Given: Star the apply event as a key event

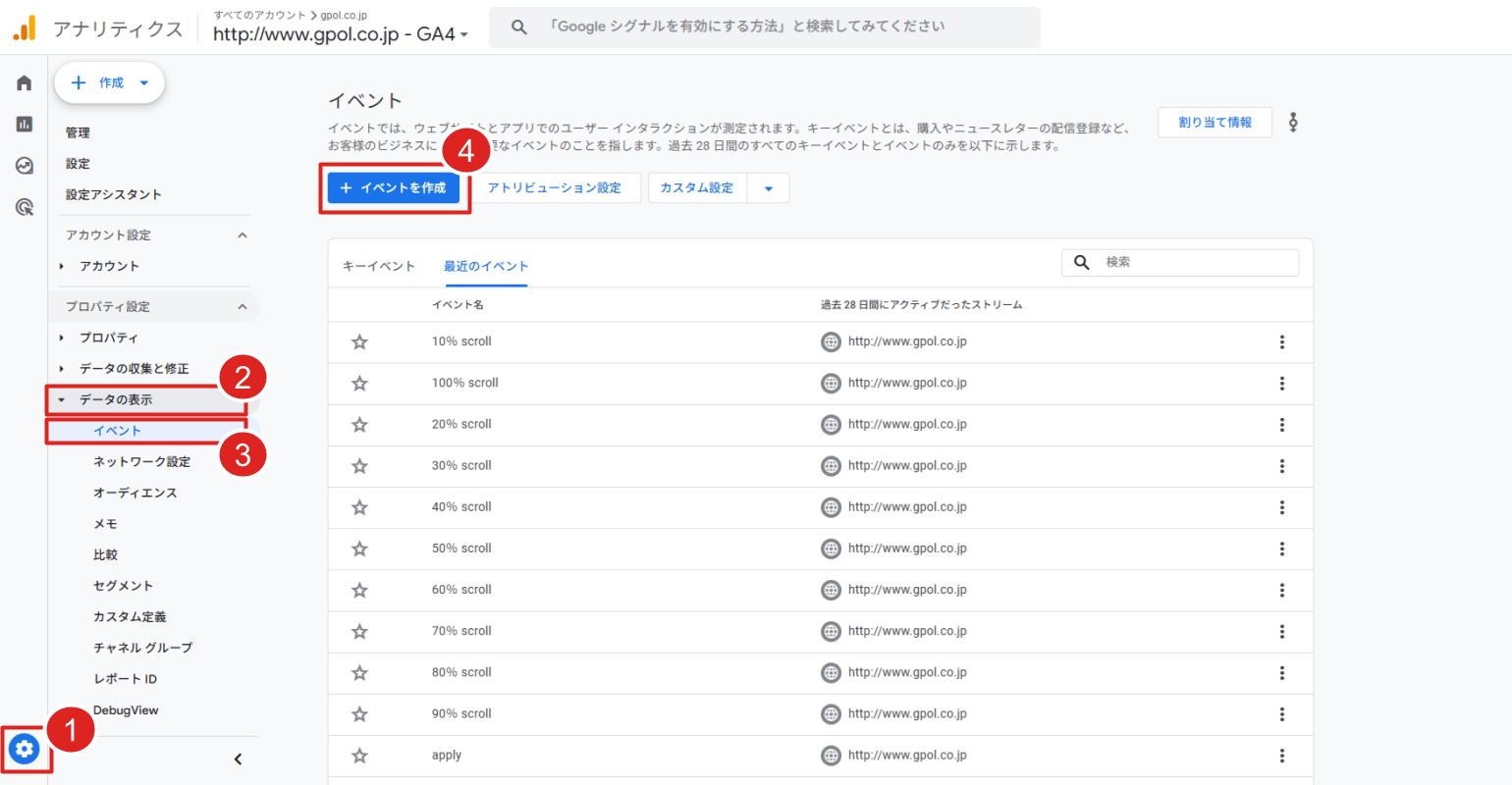Looking at the screenshot, I should point(359,755).
